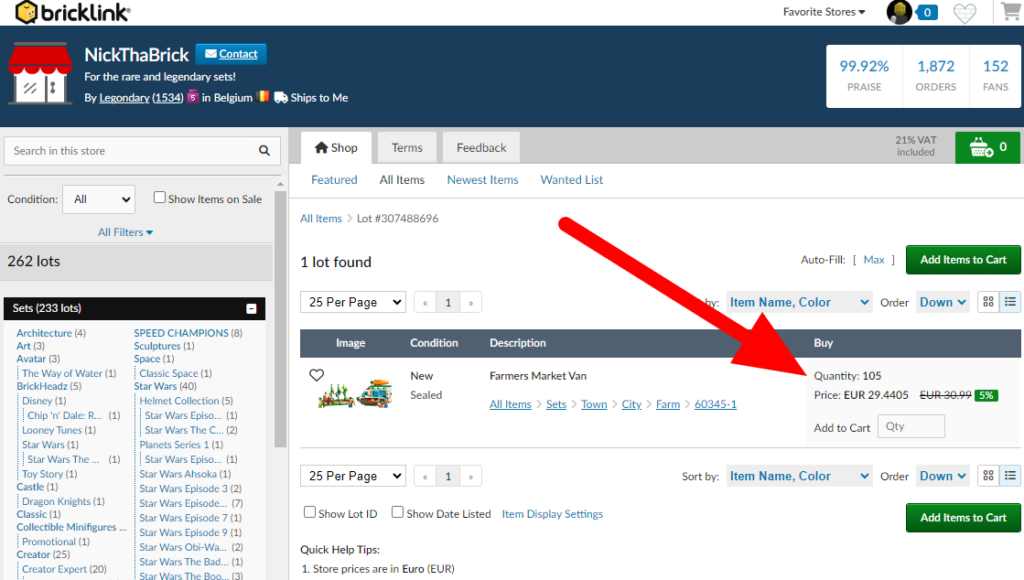Open the green store cart button

coord(987,147)
